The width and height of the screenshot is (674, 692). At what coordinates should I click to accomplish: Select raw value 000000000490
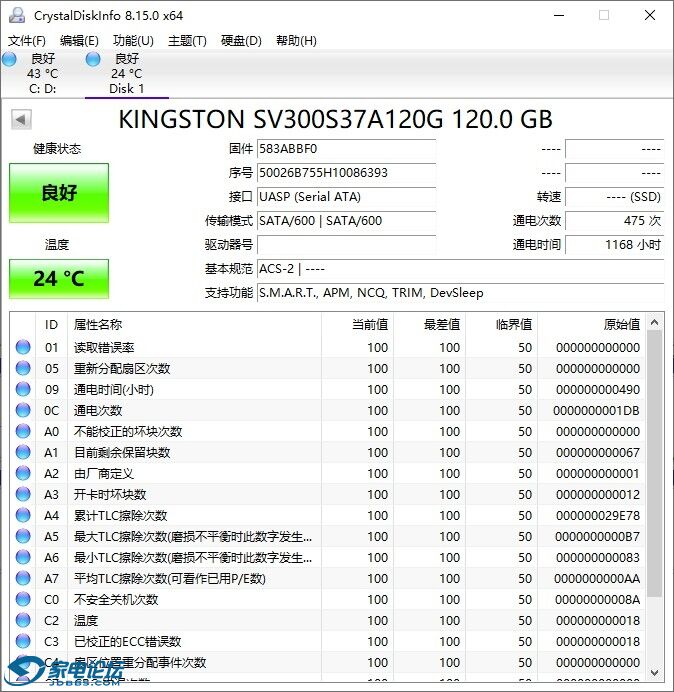click(x=598, y=390)
